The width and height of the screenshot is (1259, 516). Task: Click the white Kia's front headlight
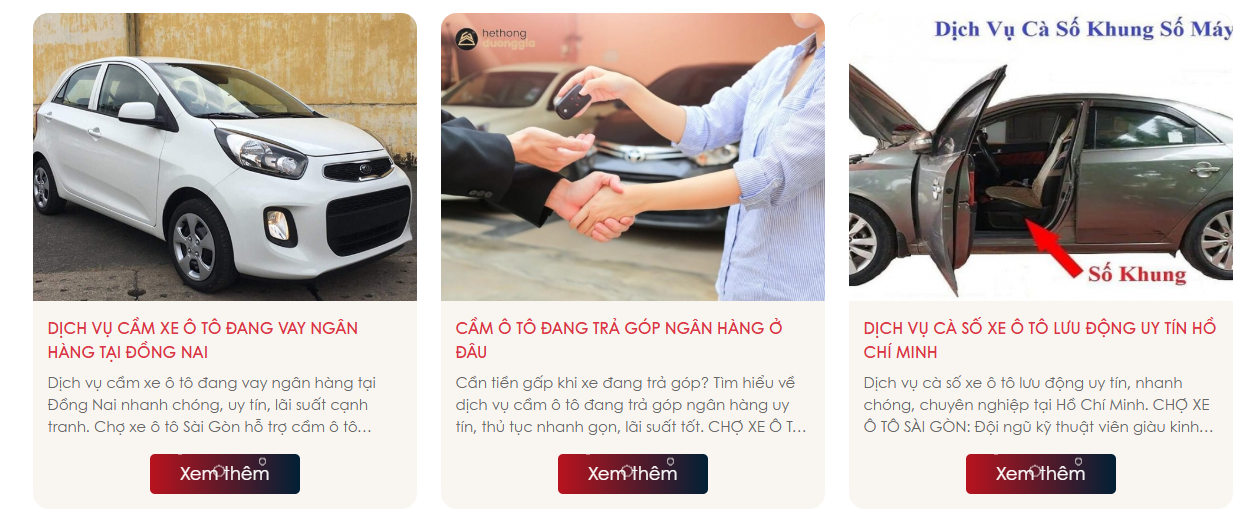tap(260, 153)
